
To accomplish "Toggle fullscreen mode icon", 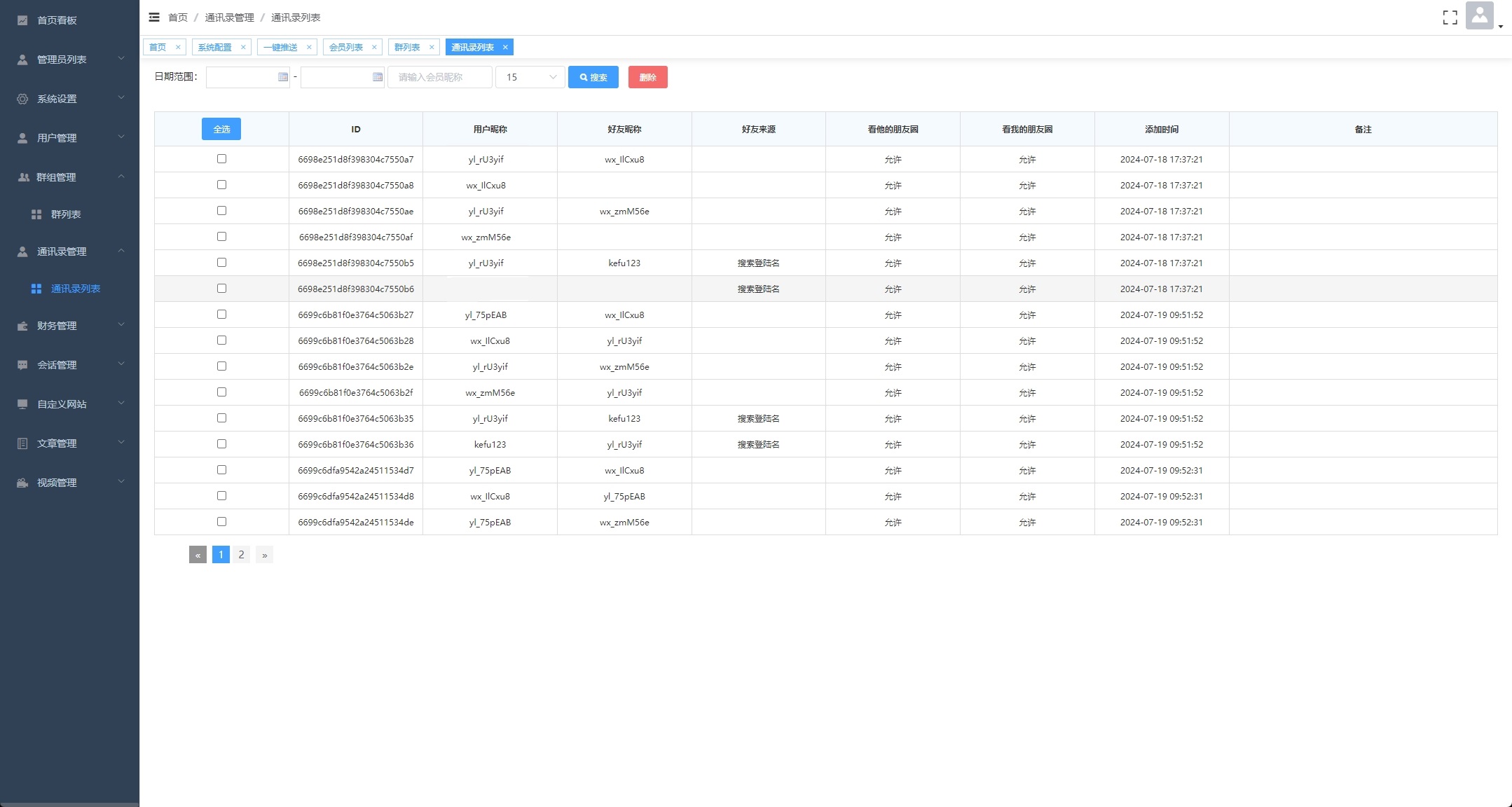I will click(1450, 18).
